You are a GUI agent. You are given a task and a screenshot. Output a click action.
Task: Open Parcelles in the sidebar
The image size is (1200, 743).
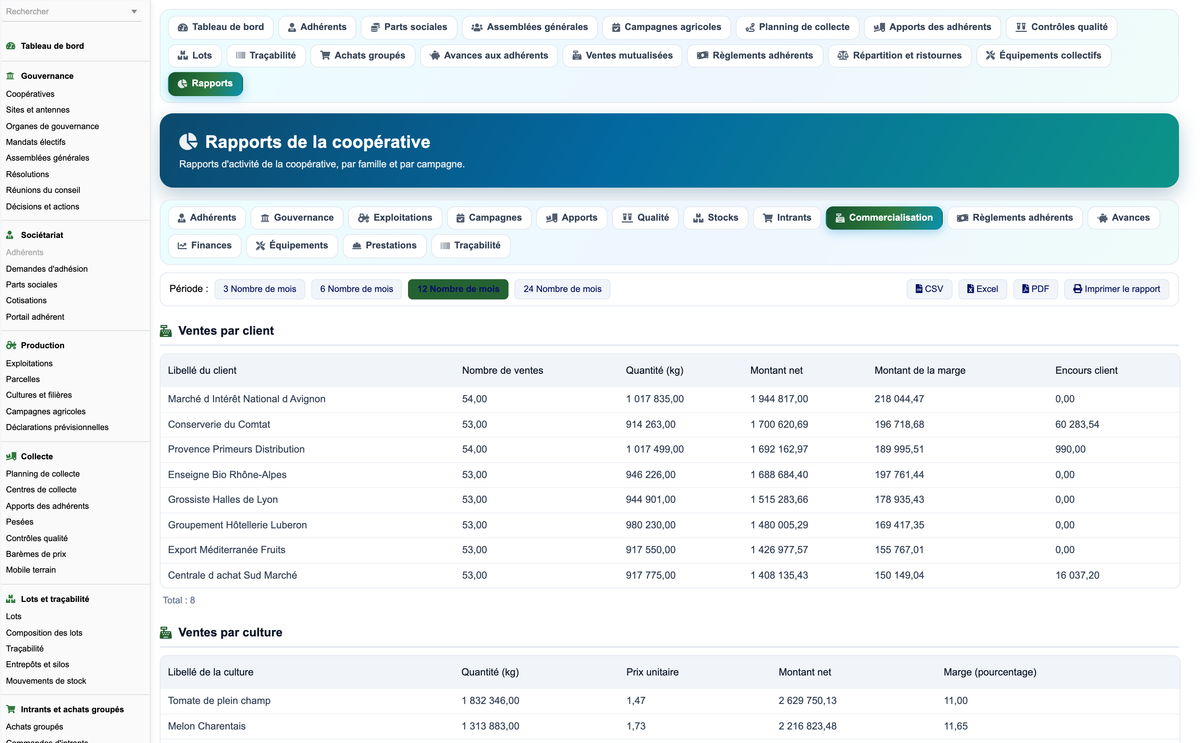click(23, 380)
